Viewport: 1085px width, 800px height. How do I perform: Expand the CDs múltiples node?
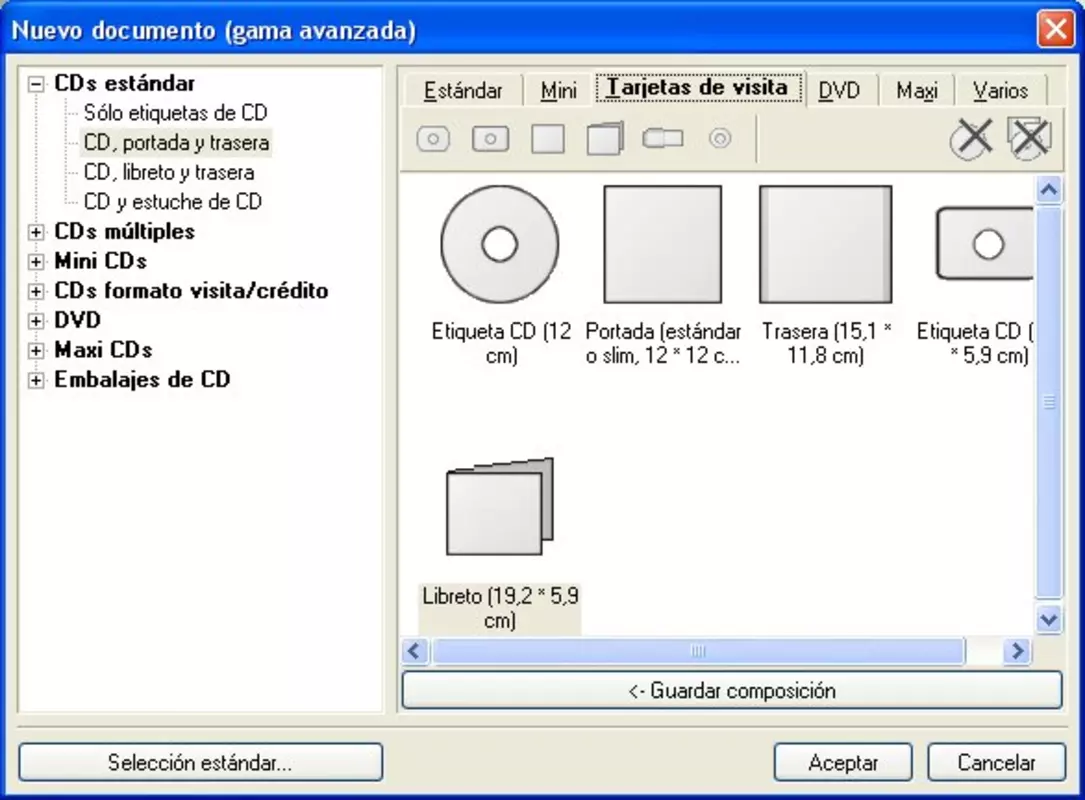[x=35, y=232]
